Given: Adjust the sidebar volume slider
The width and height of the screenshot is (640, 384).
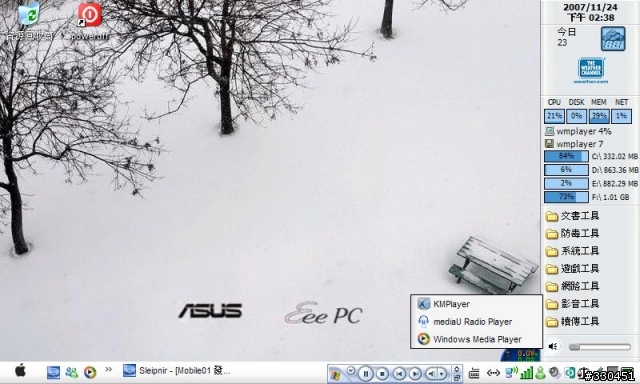Looking at the screenshot, I should [600, 347].
